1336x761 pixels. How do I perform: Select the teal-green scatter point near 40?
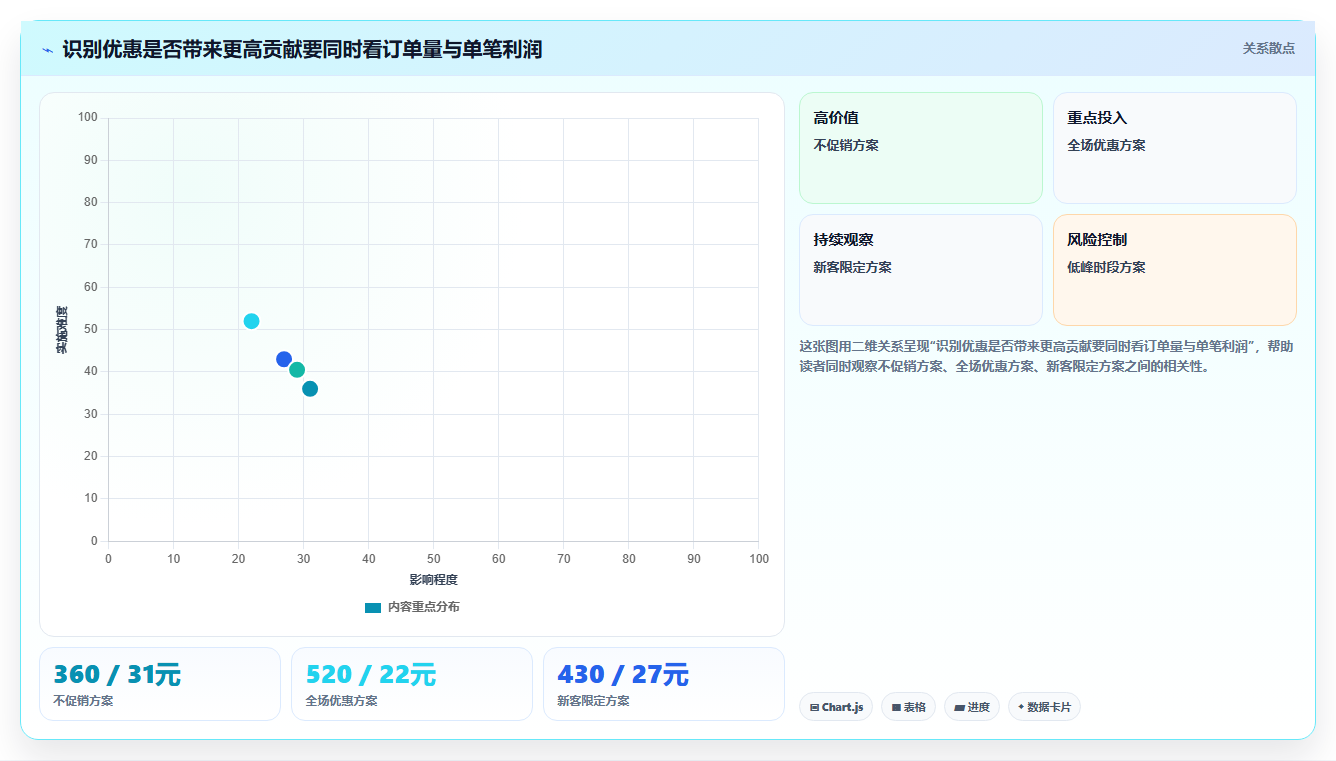[297, 370]
